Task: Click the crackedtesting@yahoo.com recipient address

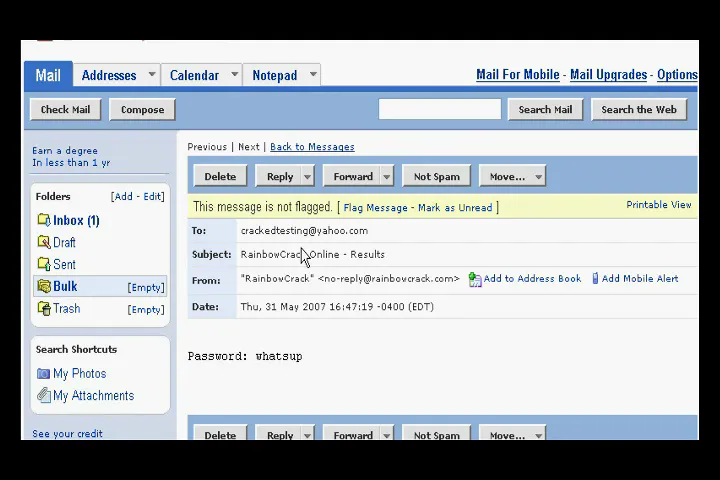Action: 304,231
